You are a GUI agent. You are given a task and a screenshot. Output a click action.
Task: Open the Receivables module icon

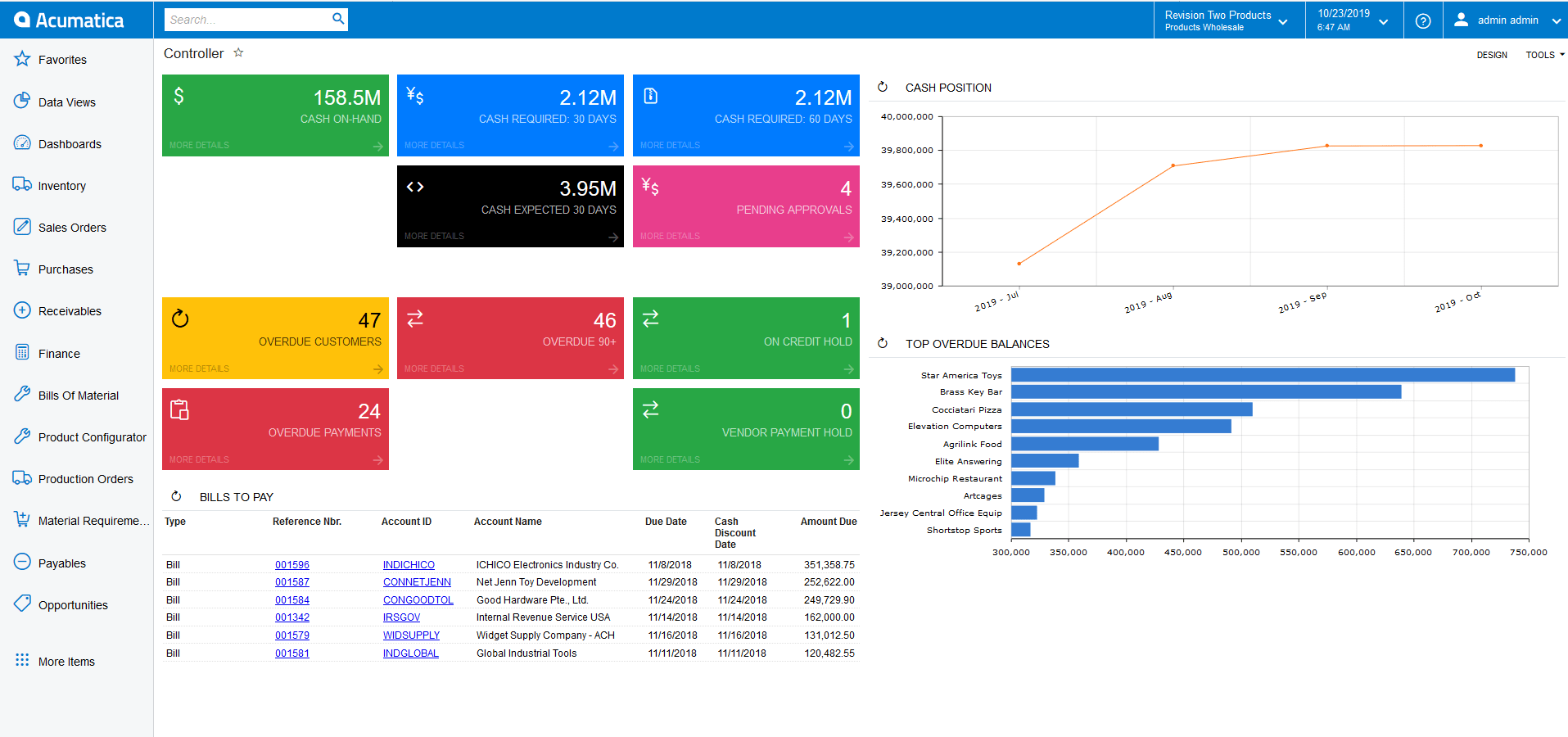[x=22, y=310]
